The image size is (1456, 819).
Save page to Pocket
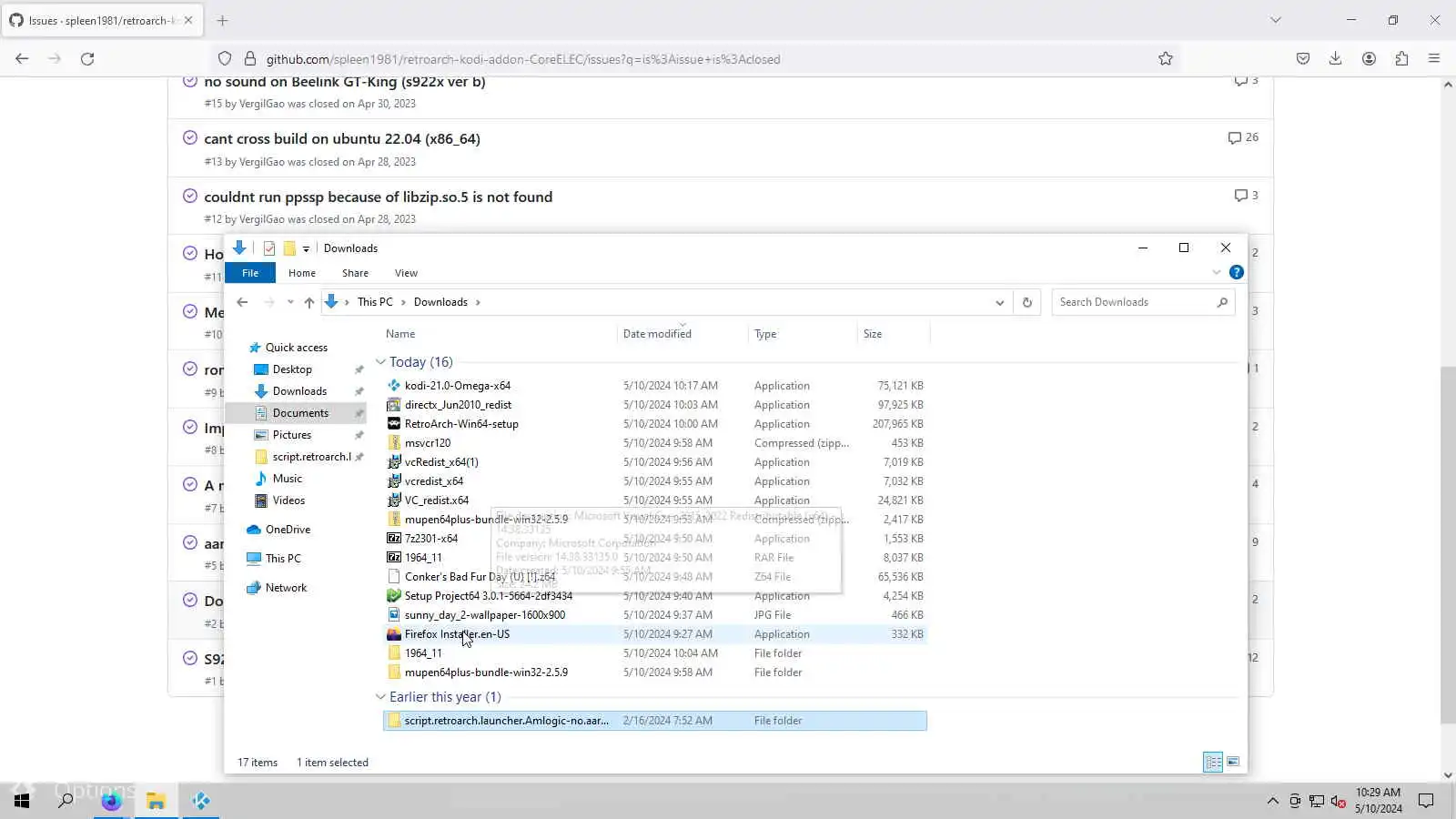pyautogui.click(x=1303, y=59)
